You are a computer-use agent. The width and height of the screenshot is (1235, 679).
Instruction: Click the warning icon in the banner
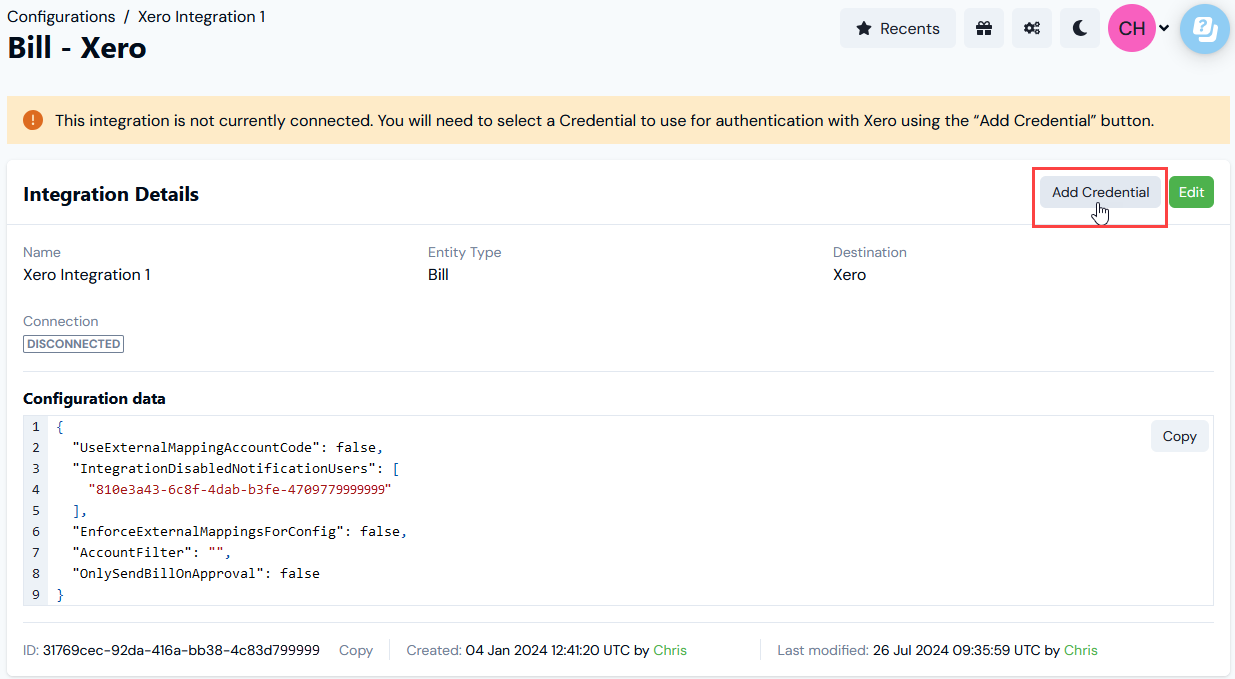(32, 120)
